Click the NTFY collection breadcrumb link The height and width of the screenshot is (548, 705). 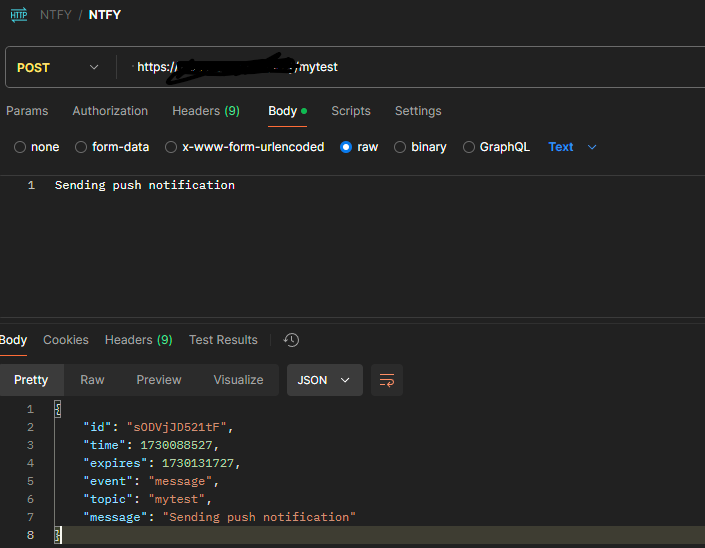coord(55,15)
